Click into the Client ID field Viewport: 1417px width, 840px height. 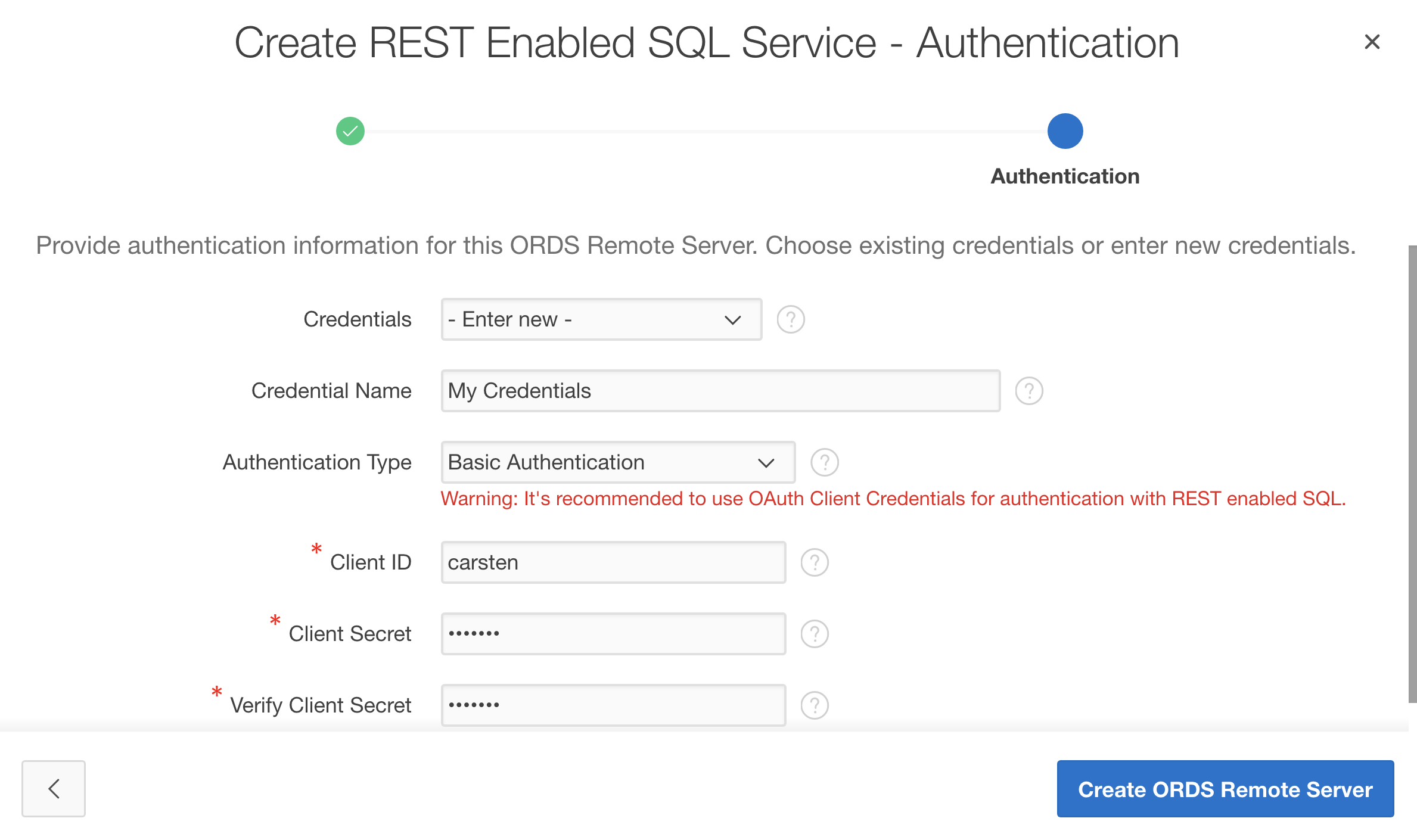pos(613,562)
